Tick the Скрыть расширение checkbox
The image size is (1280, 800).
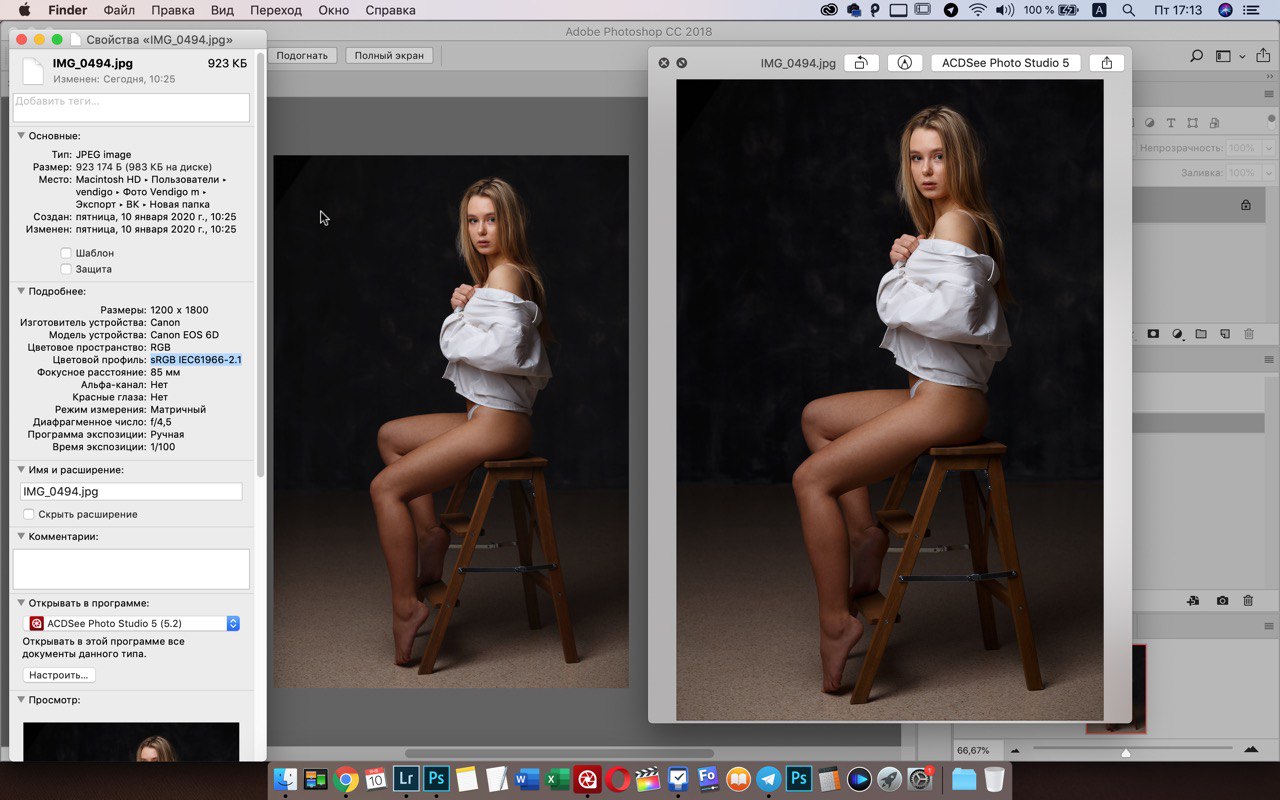(x=29, y=514)
